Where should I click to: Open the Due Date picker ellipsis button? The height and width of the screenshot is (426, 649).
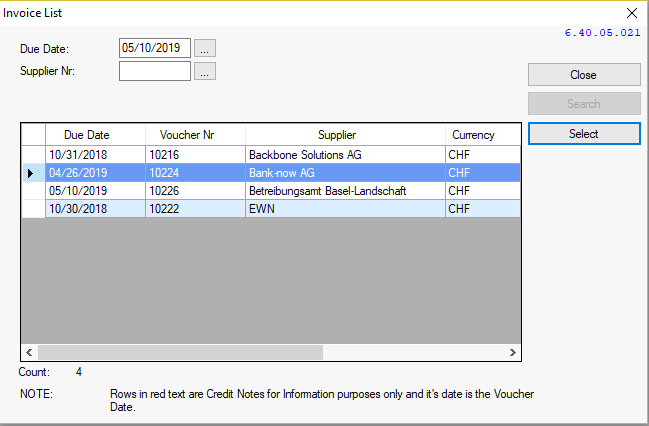click(205, 48)
